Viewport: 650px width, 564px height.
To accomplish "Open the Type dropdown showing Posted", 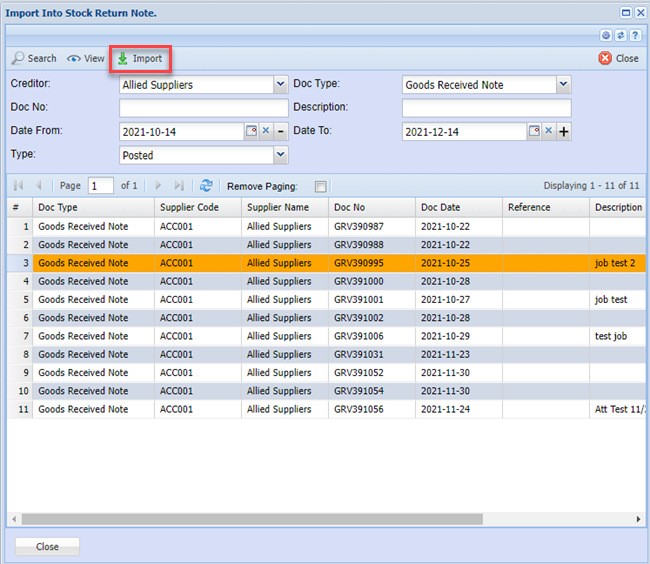I will point(280,155).
